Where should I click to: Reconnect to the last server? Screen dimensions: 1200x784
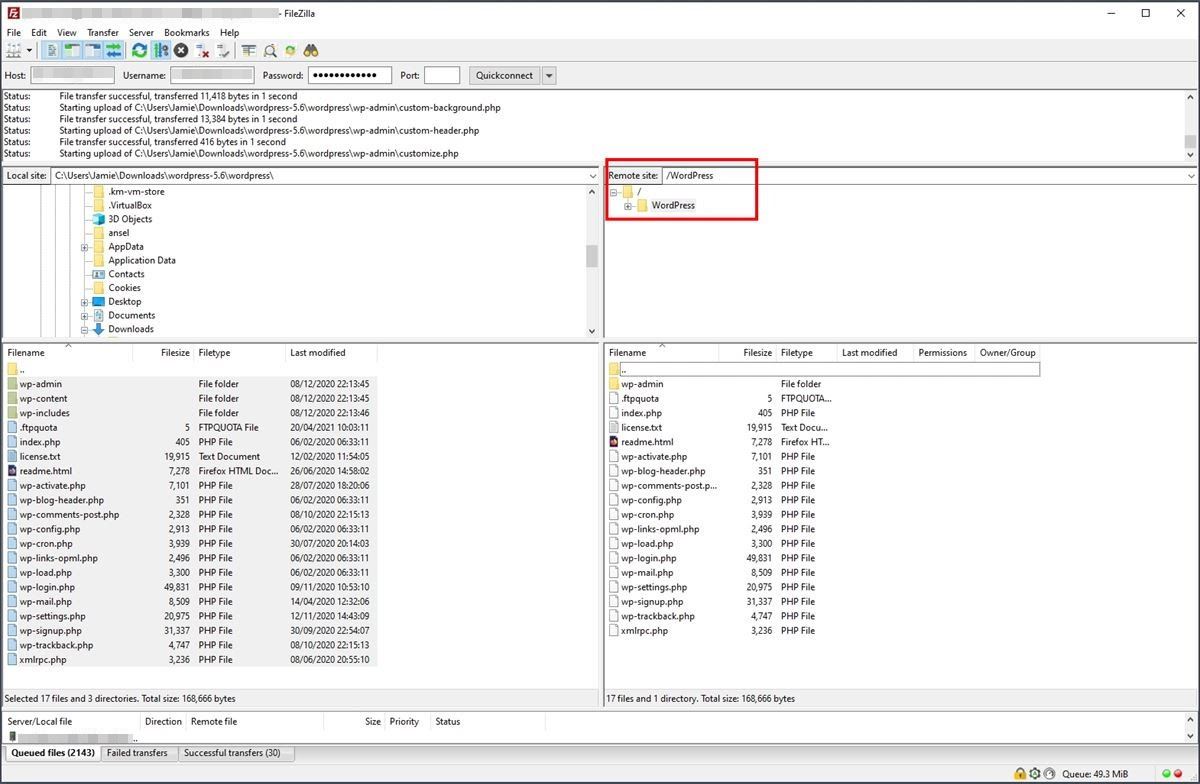[223, 50]
